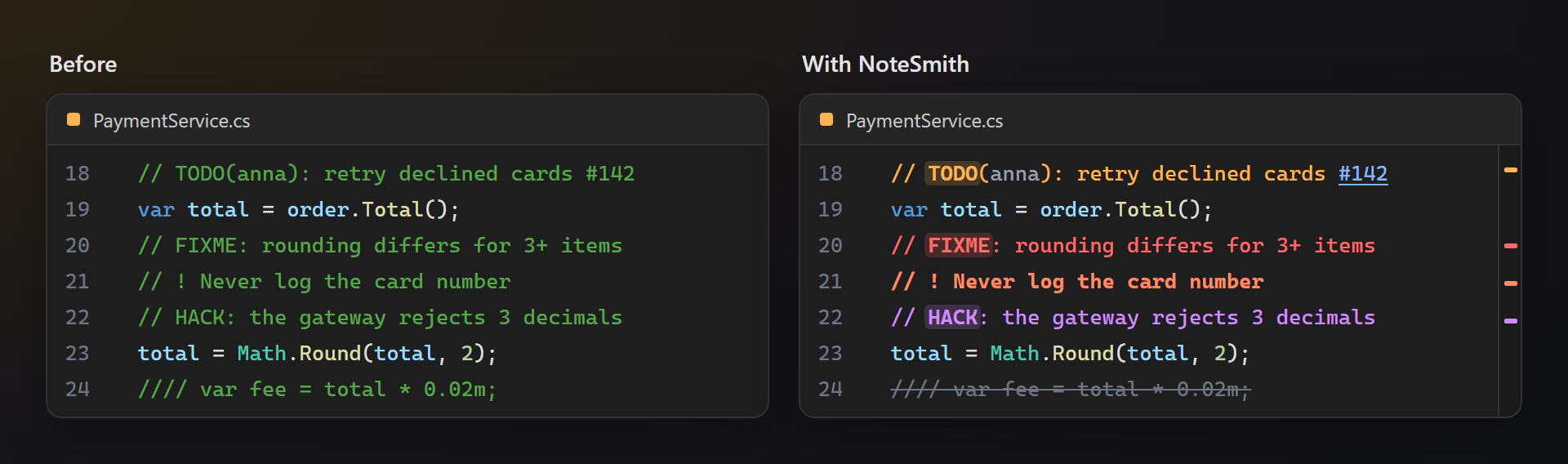Jump to the orange alert marker for line 21
This screenshot has height=464, width=1568.
click(x=1511, y=283)
